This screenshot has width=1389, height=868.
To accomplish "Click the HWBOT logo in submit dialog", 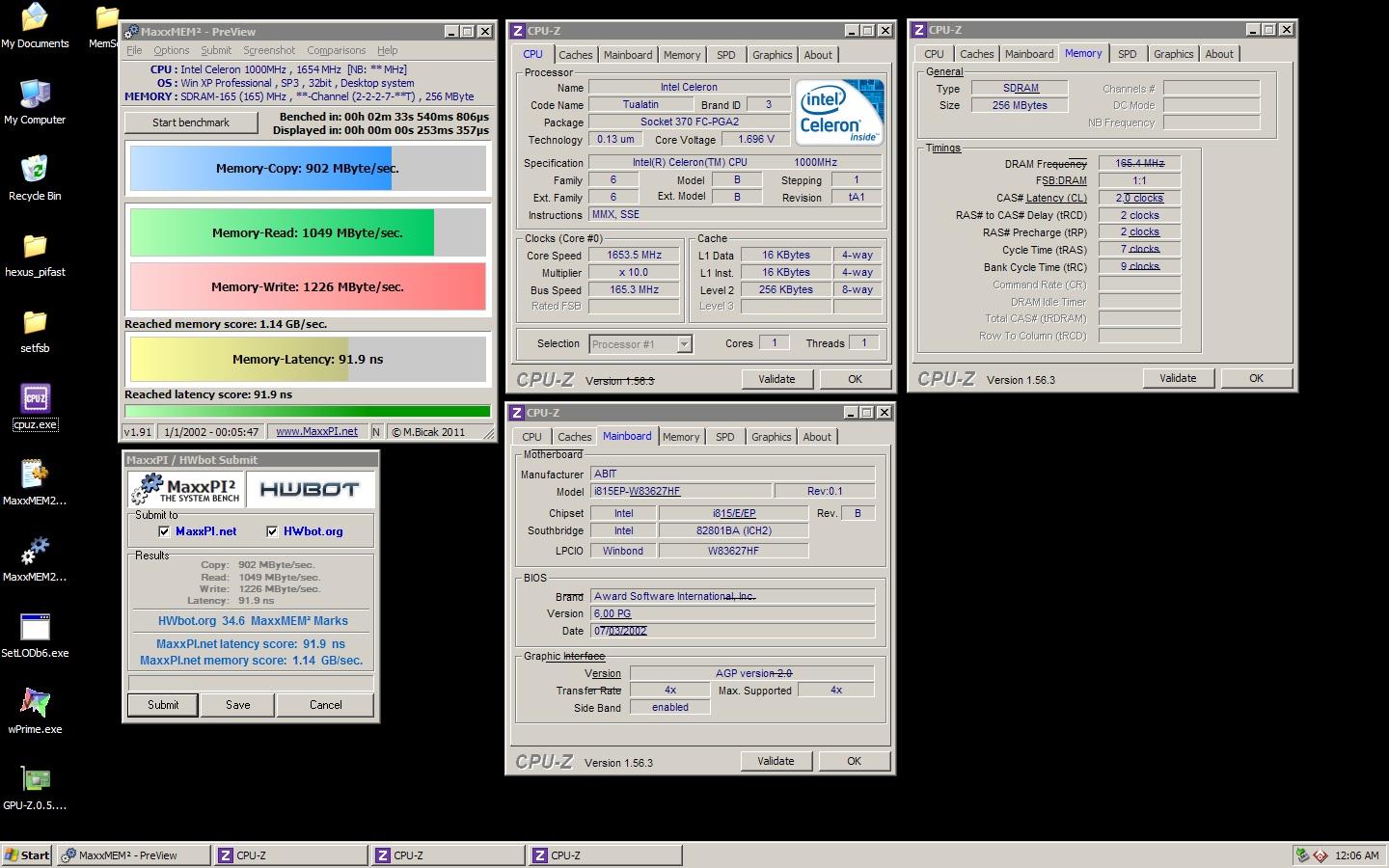I will click(x=309, y=490).
